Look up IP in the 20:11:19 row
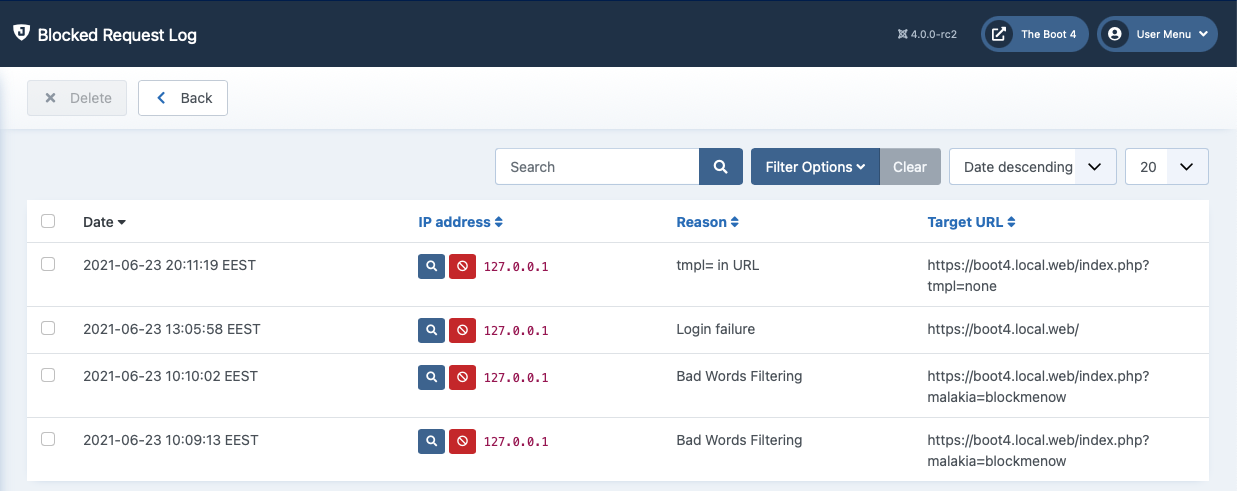This screenshot has width=1237, height=491. click(x=431, y=266)
